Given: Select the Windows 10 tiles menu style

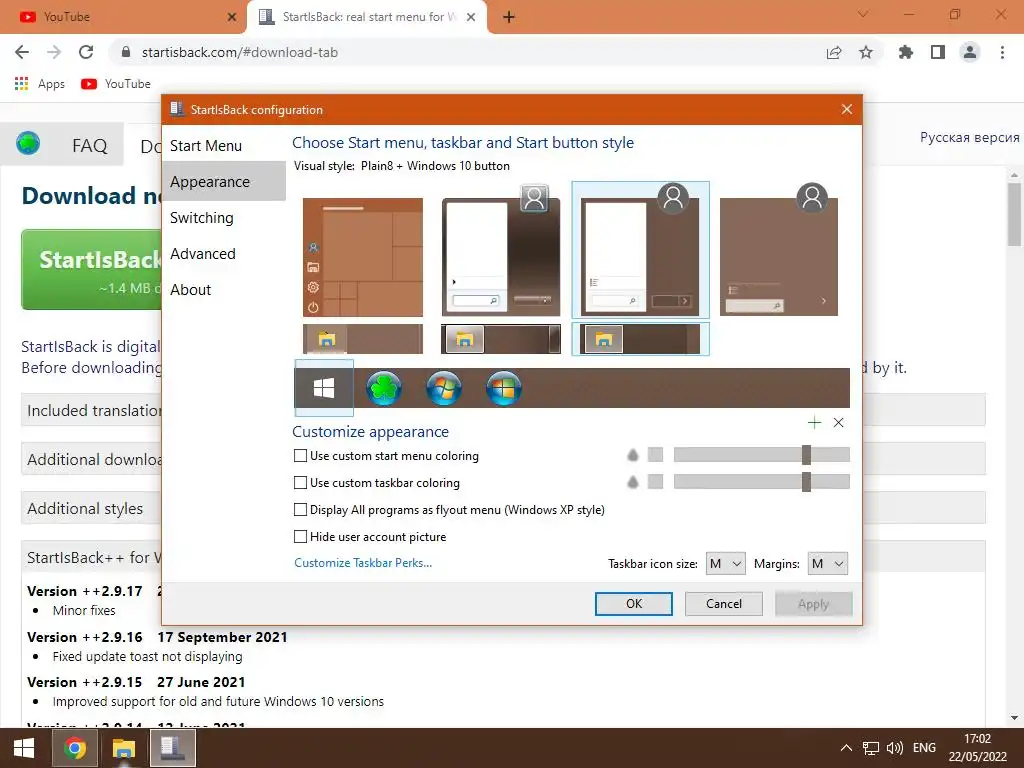Looking at the screenshot, I should (x=362, y=257).
